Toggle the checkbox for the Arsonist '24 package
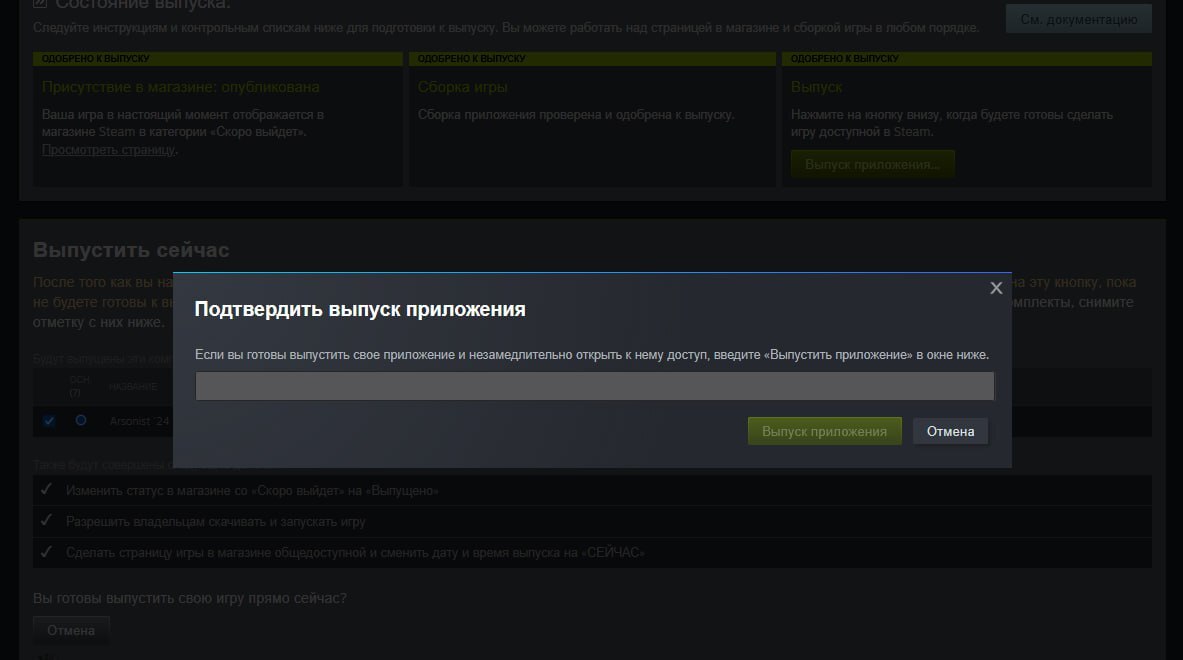Image resolution: width=1183 pixels, height=660 pixels. tap(49, 421)
